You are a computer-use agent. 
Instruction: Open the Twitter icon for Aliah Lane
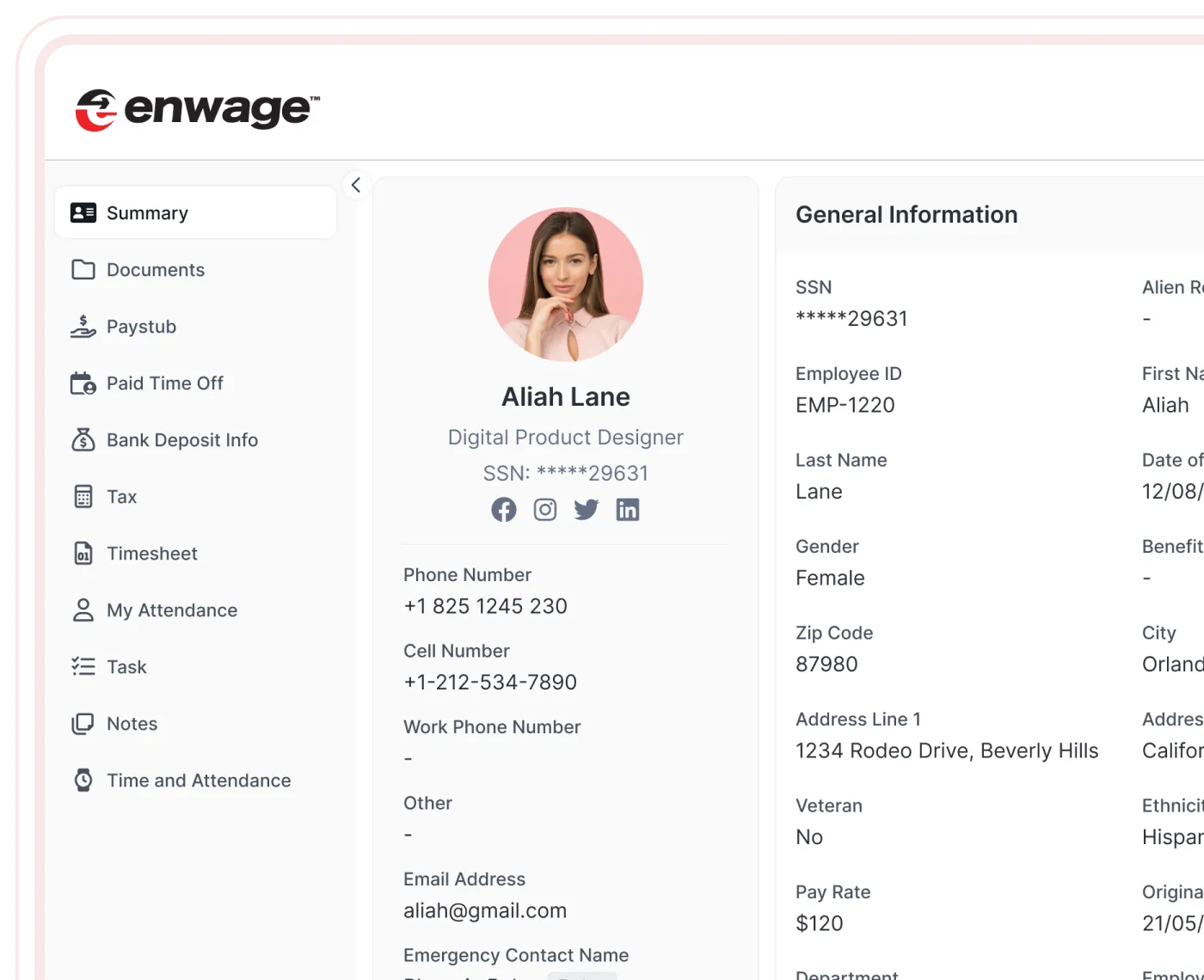click(586, 509)
